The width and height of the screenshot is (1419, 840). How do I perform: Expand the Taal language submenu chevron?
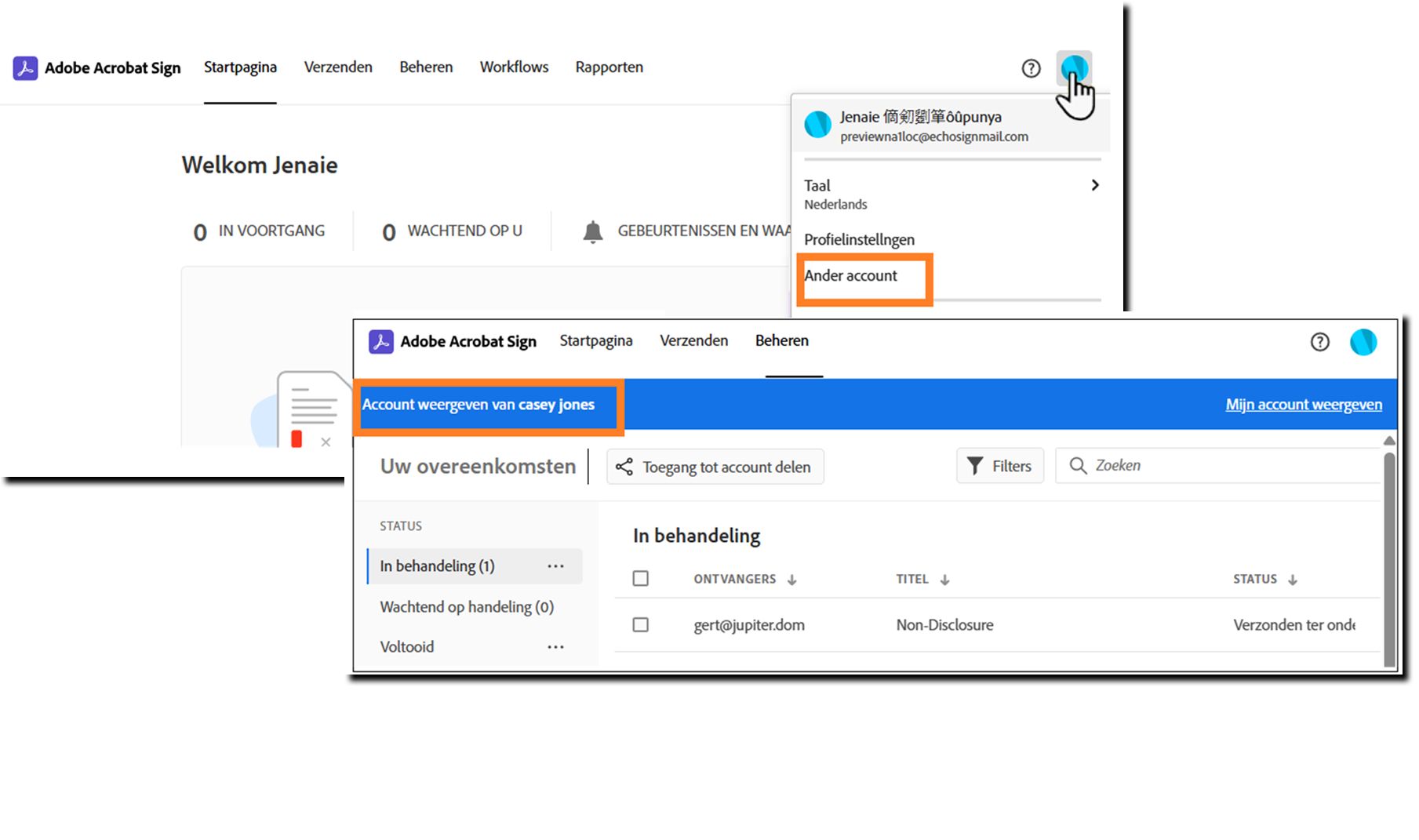[1095, 186]
